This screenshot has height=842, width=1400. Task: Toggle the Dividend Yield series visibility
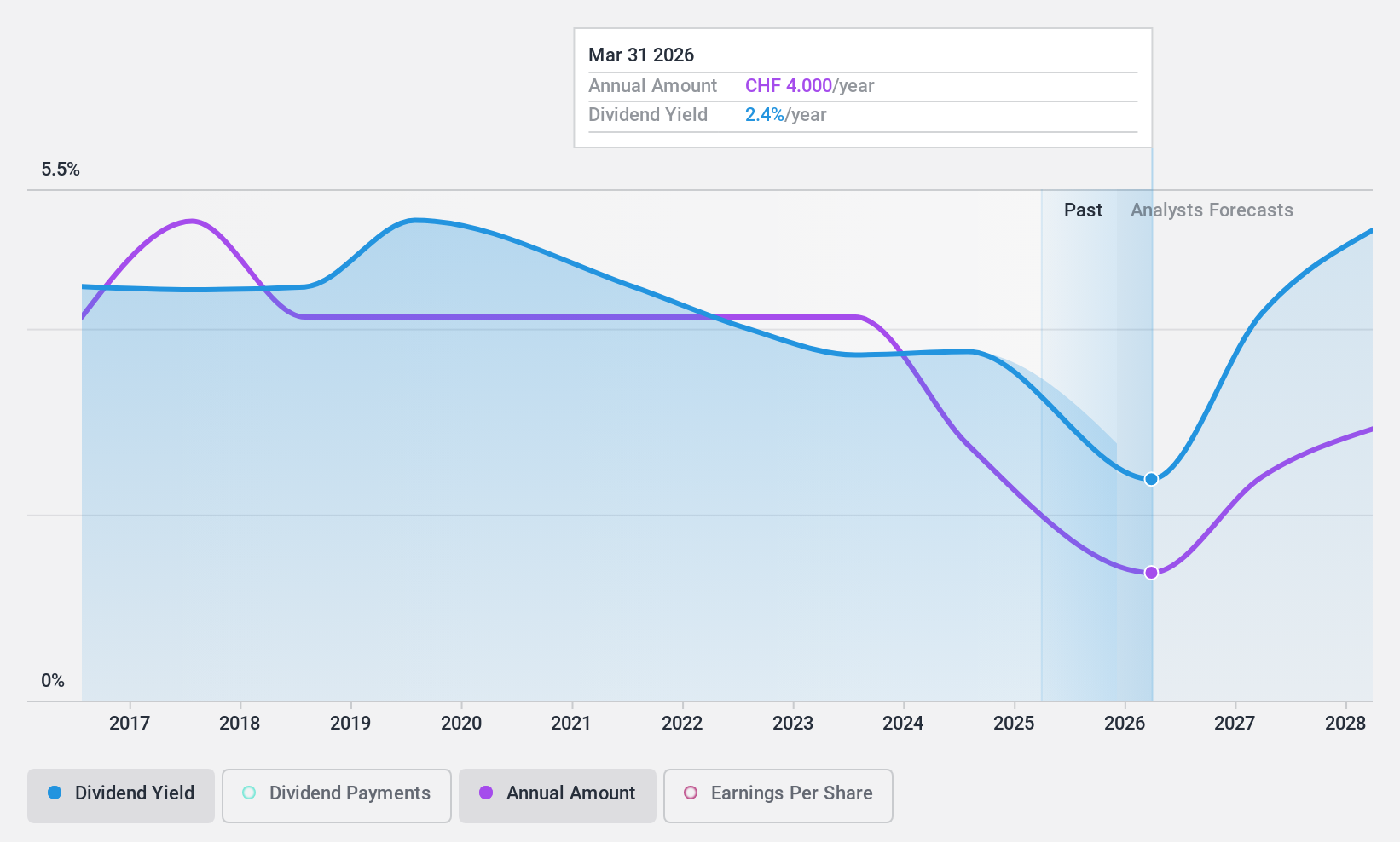point(120,793)
